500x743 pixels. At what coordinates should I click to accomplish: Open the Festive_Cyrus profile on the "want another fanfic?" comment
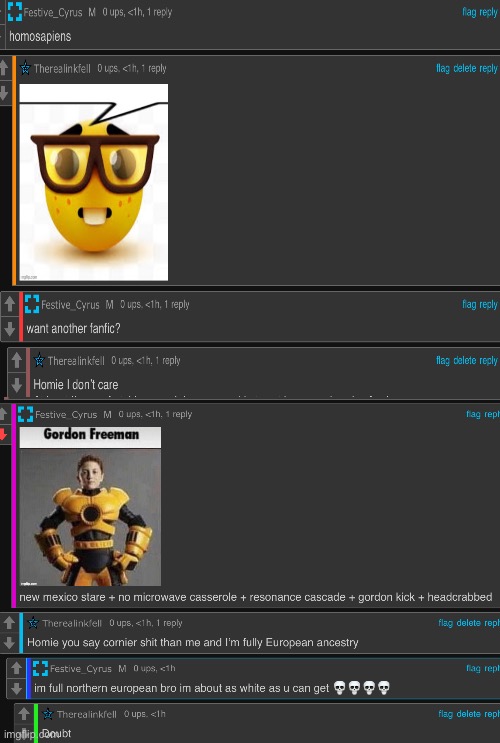click(70, 305)
